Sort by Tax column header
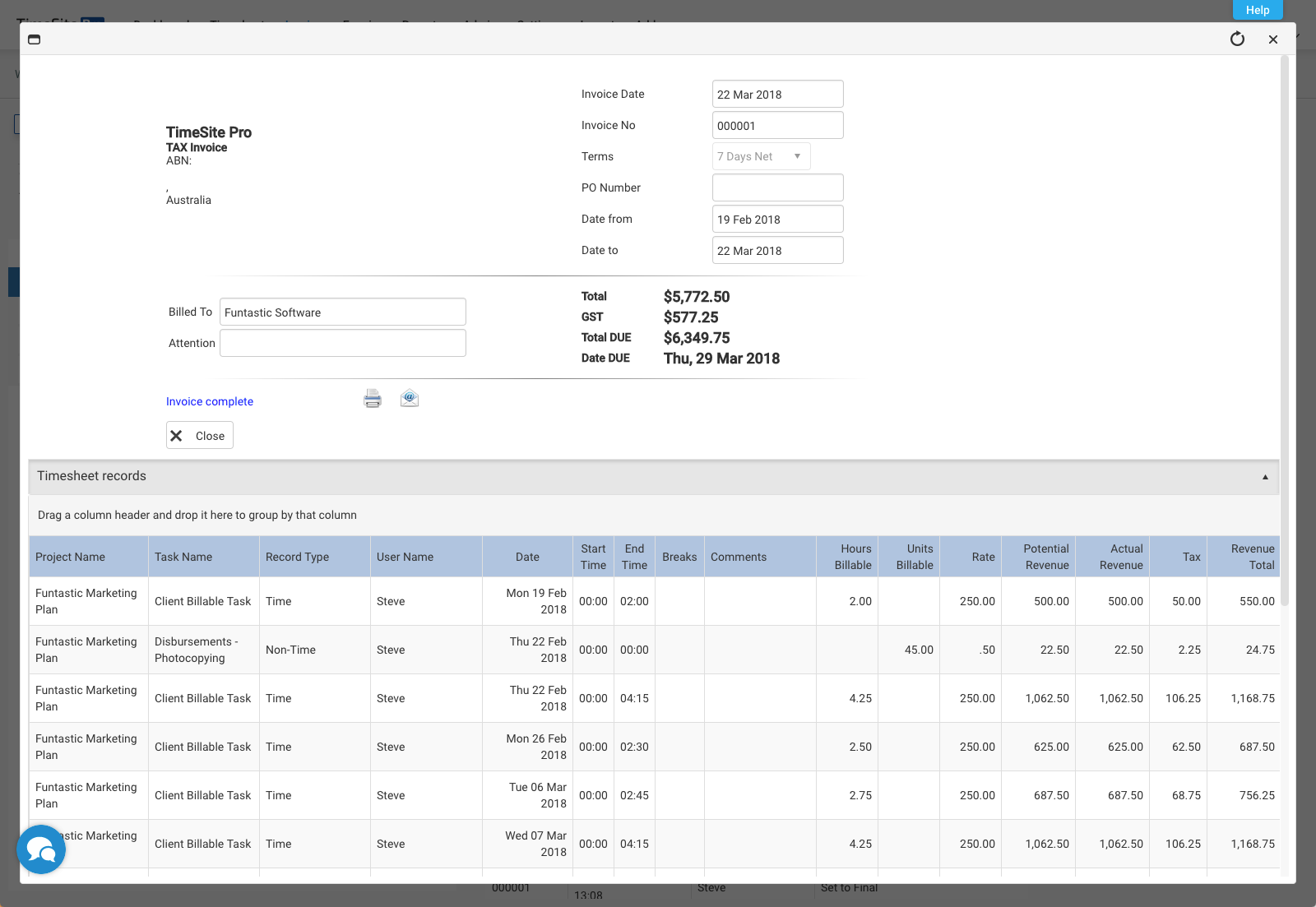 [x=1179, y=557]
